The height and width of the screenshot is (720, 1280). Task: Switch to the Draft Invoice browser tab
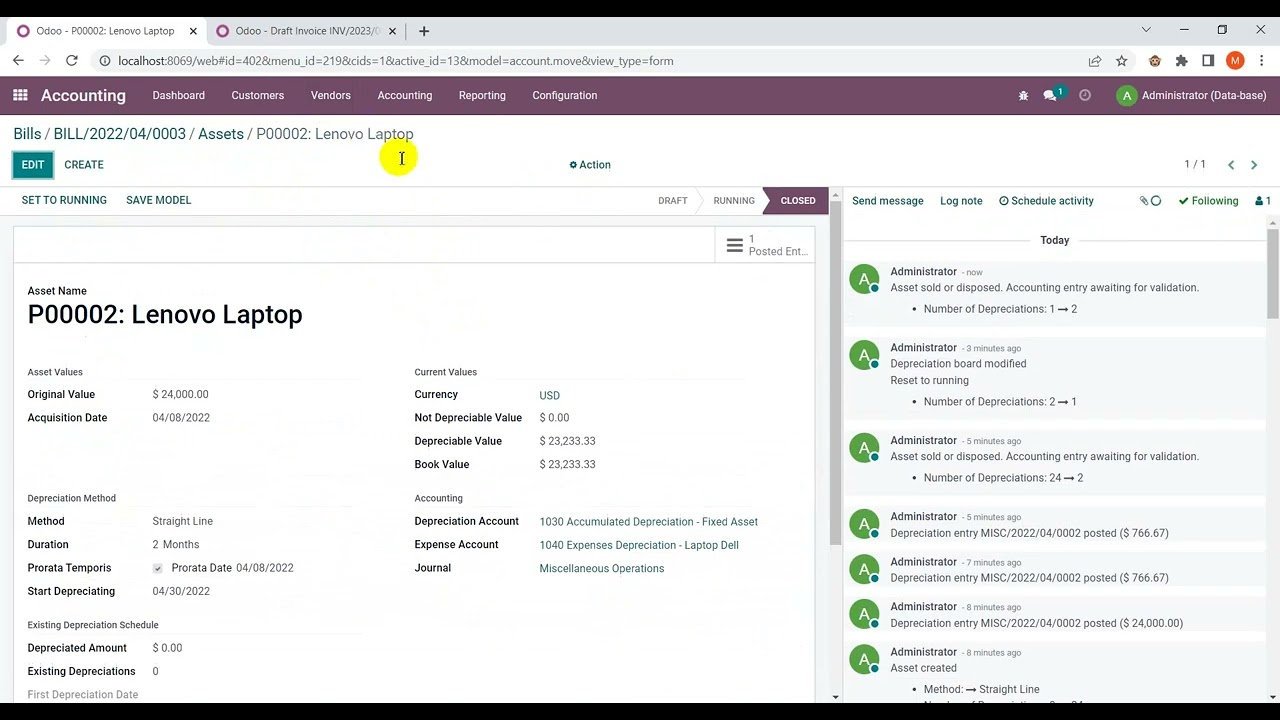(305, 31)
